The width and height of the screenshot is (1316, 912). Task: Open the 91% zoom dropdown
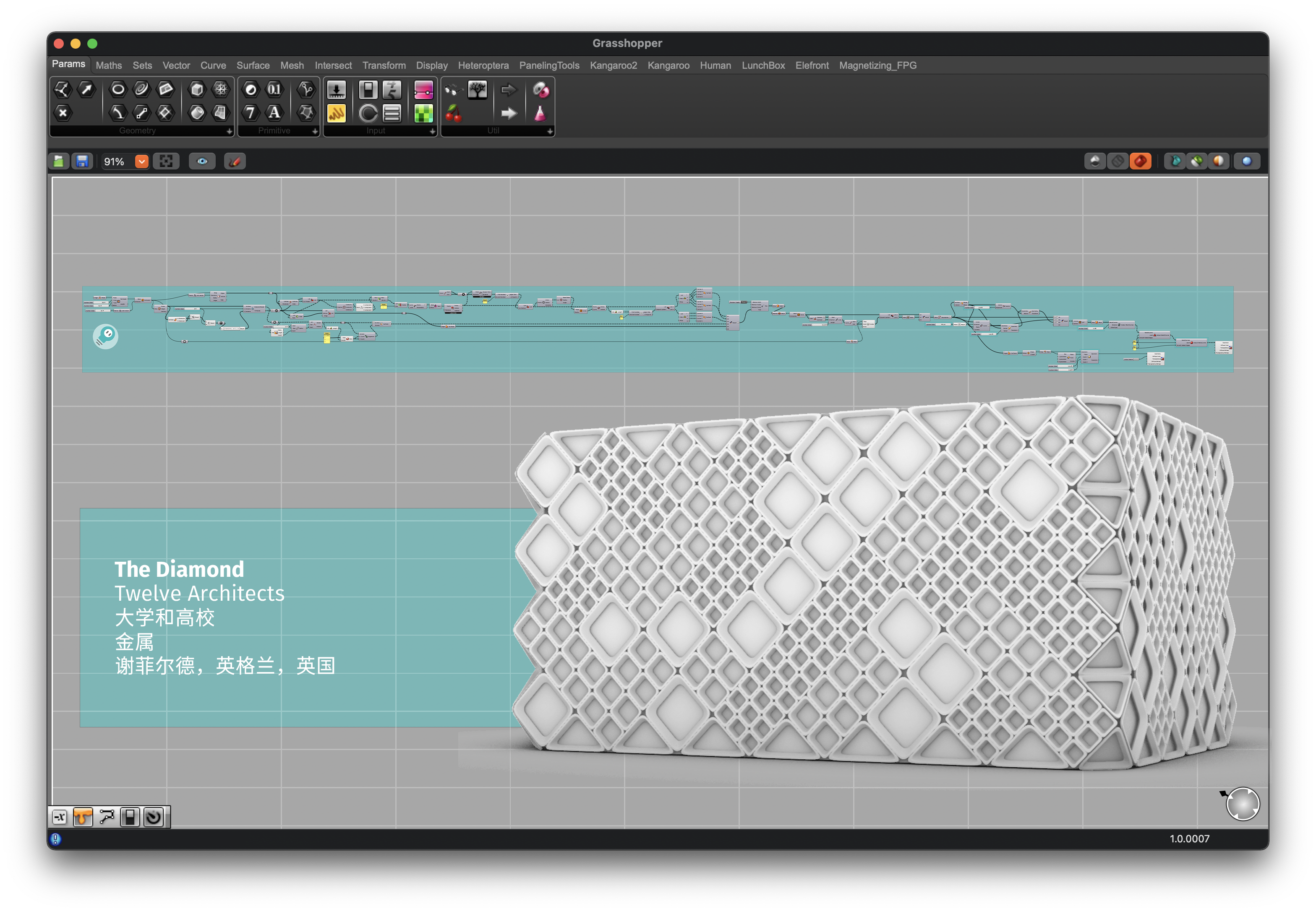pos(141,162)
